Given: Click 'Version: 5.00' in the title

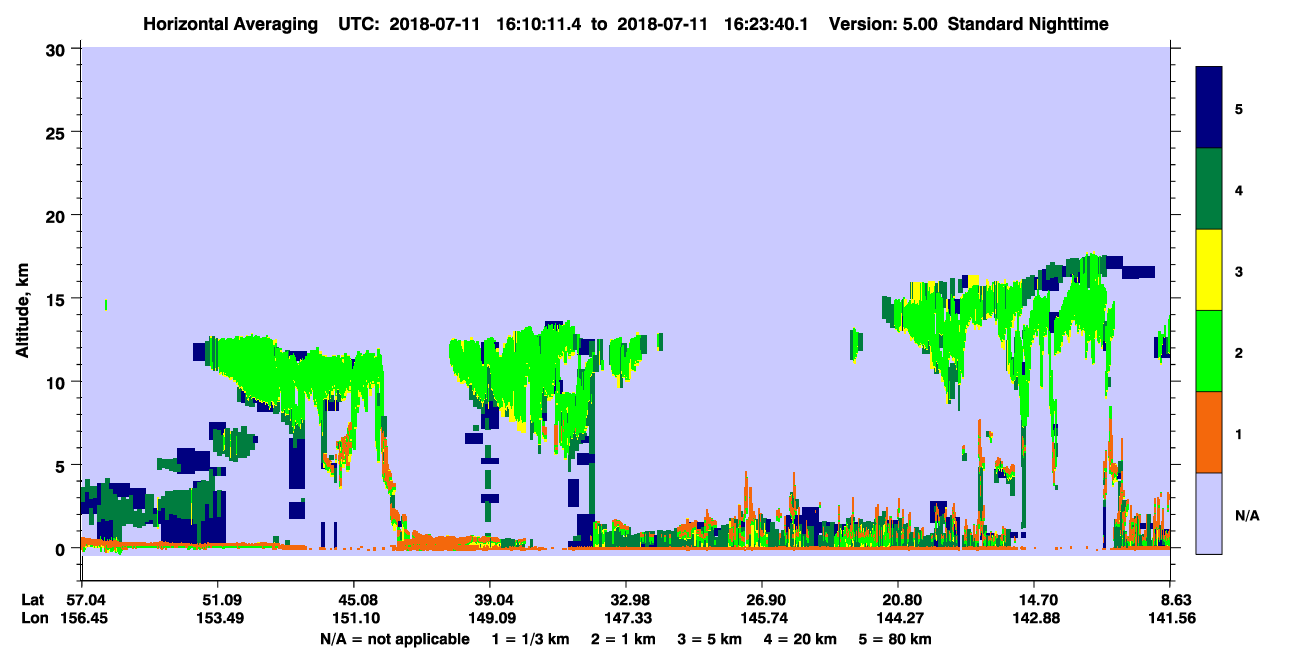Looking at the screenshot, I should [883, 23].
